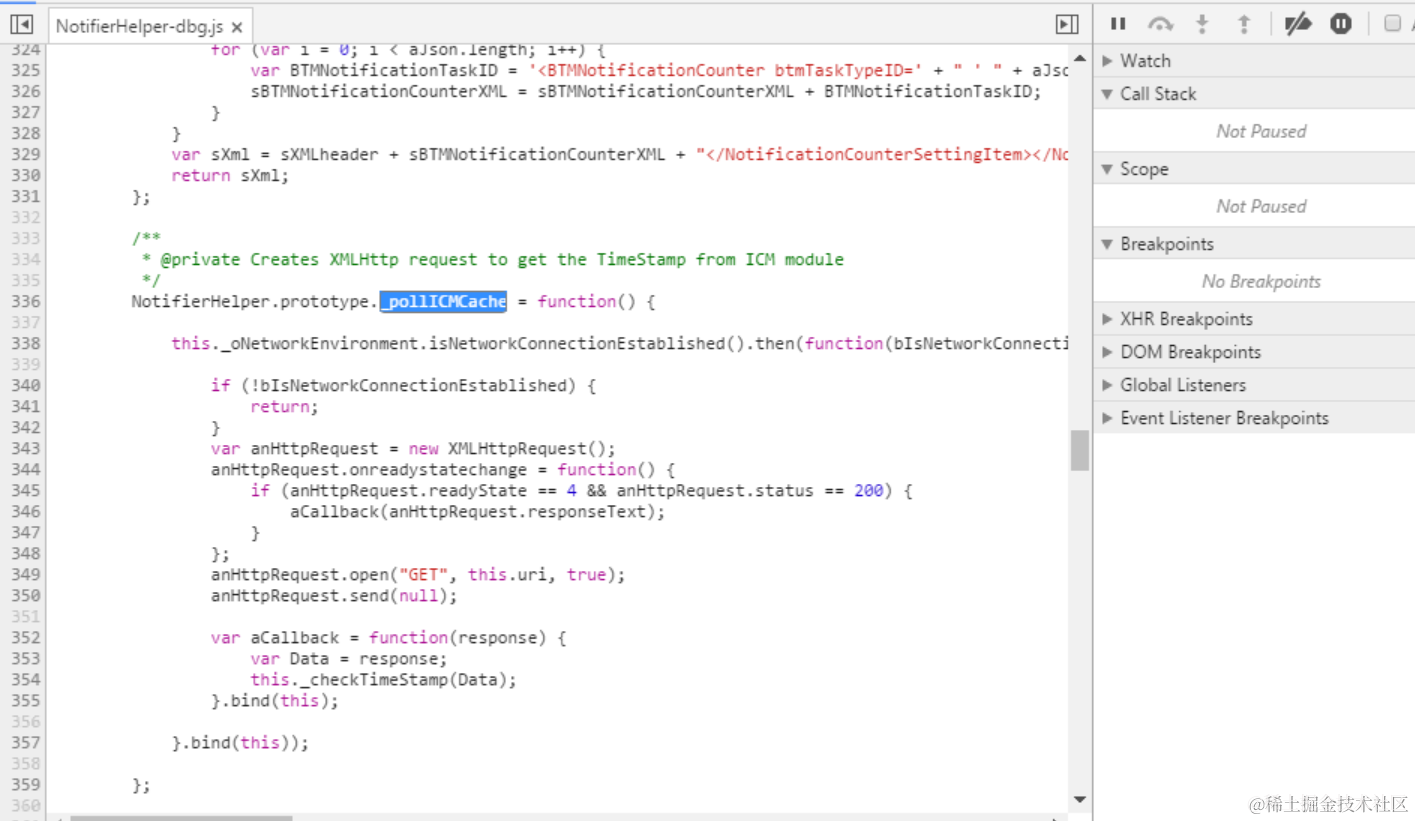Click the scroll-down arrow of code editor

click(1079, 799)
